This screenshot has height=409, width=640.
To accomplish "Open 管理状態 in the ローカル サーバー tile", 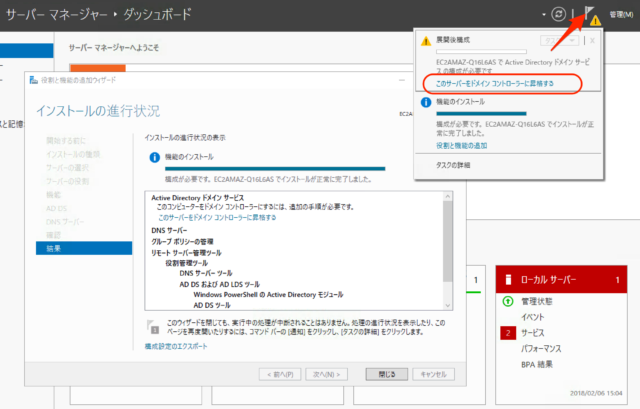I will point(537,302).
